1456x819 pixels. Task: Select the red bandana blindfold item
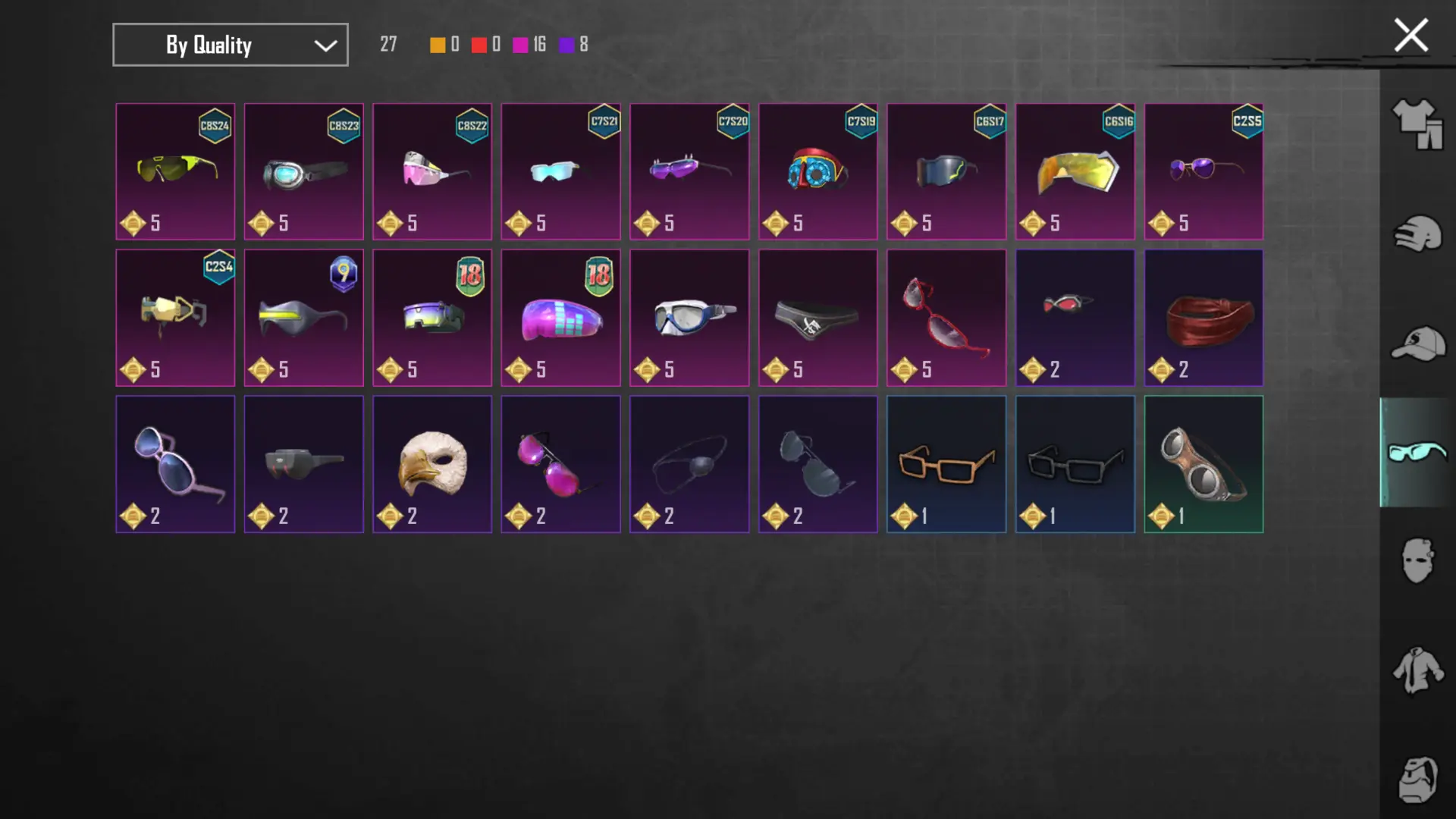coord(1204,318)
